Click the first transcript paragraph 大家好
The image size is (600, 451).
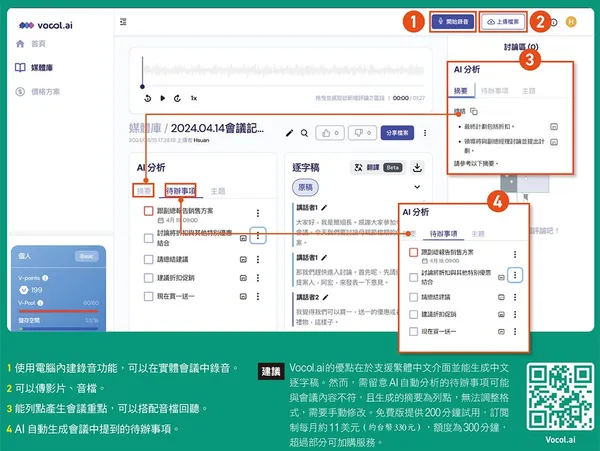pyautogui.click(x=346, y=232)
